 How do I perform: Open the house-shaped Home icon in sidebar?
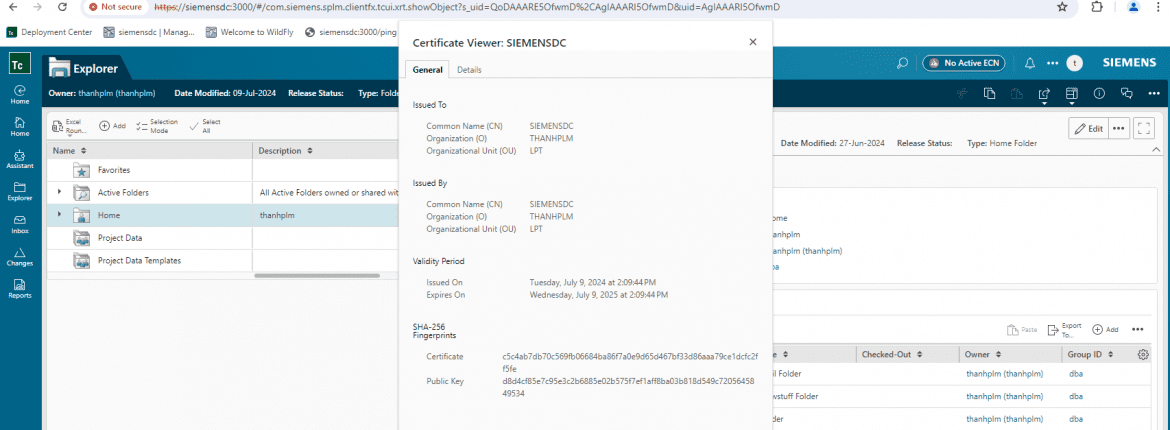pyautogui.click(x=20, y=127)
